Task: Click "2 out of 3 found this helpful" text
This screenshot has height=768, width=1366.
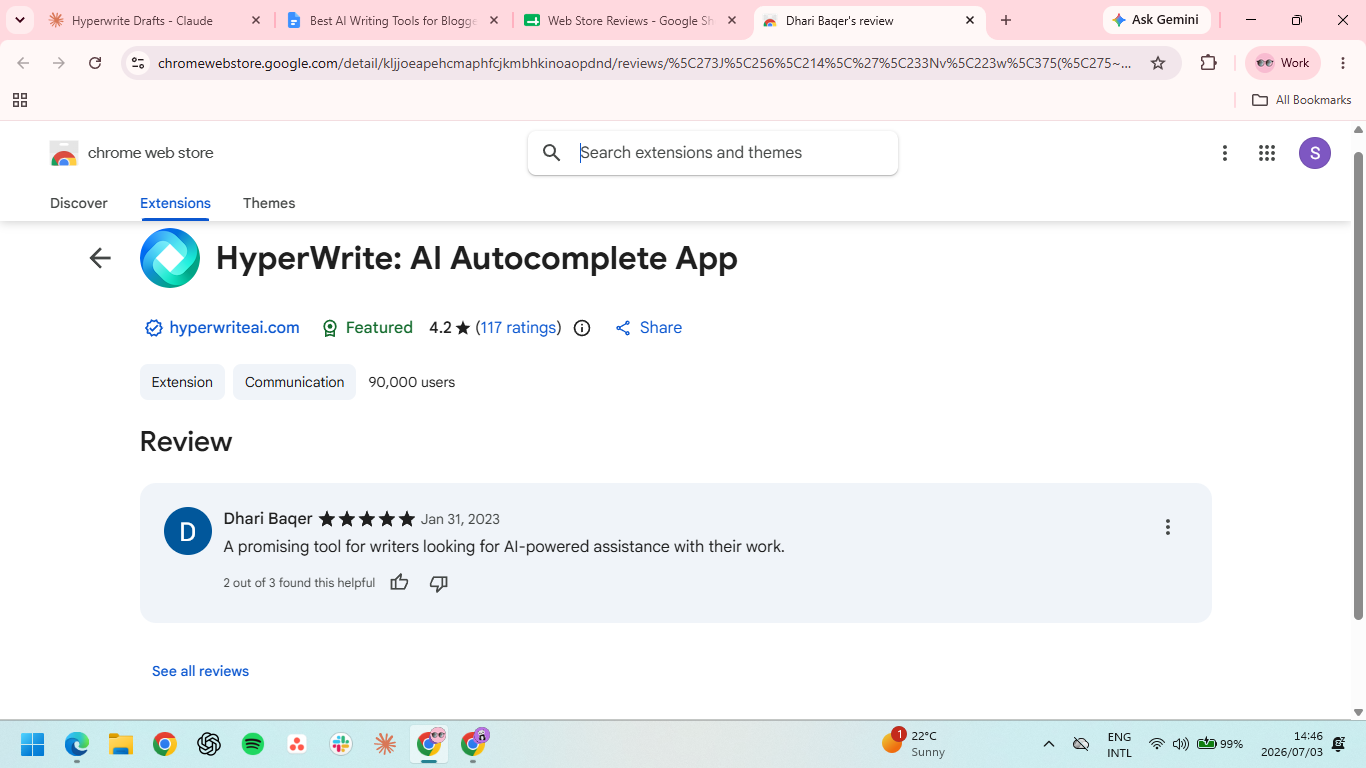Action: pyautogui.click(x=299, y=583)
